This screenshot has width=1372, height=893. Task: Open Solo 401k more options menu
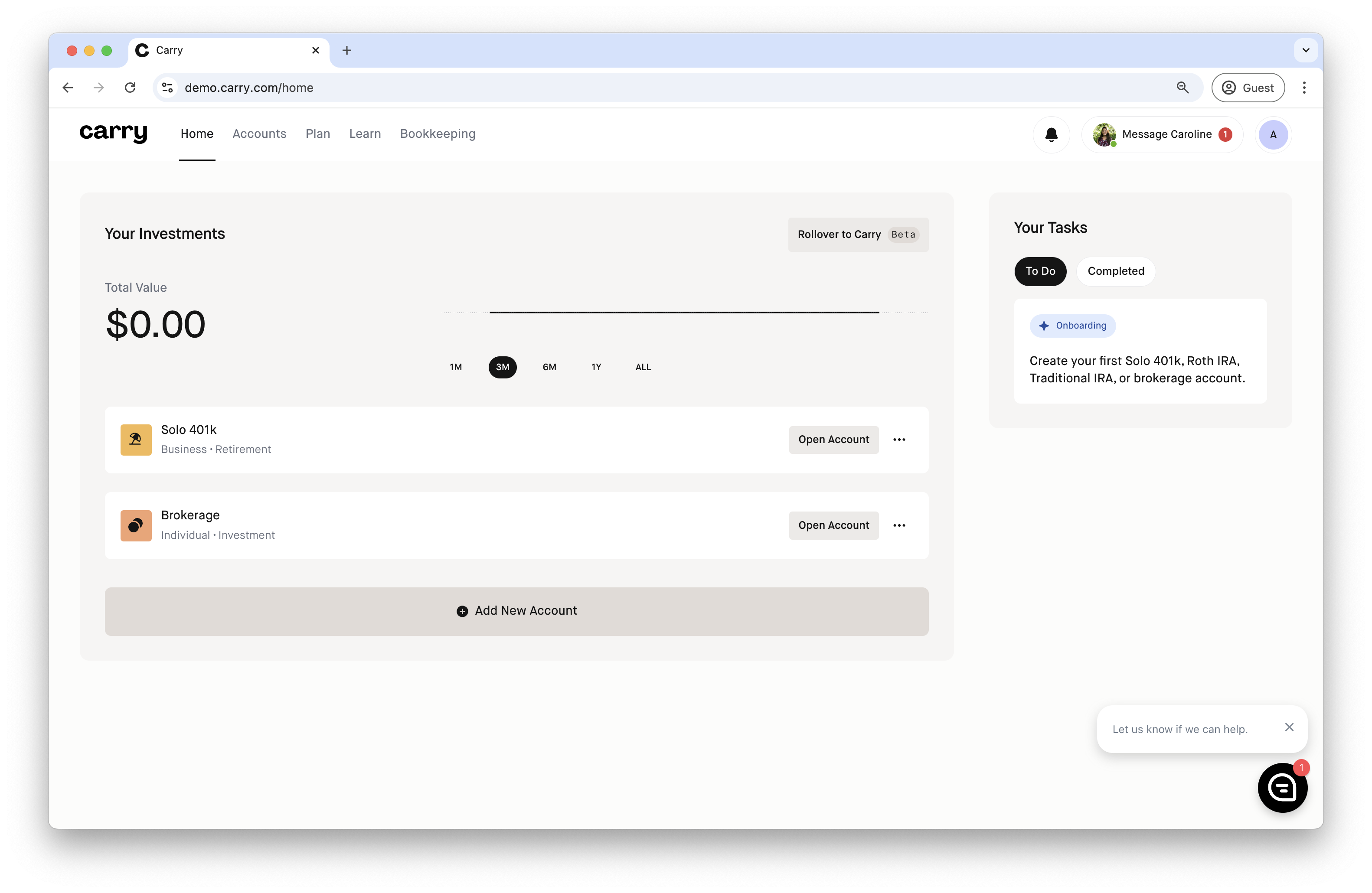click(899, 440)
